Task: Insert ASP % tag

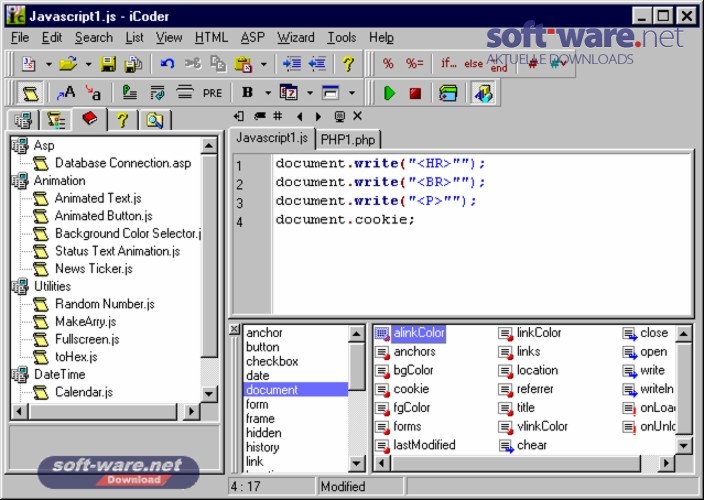Action: [388, 64]
